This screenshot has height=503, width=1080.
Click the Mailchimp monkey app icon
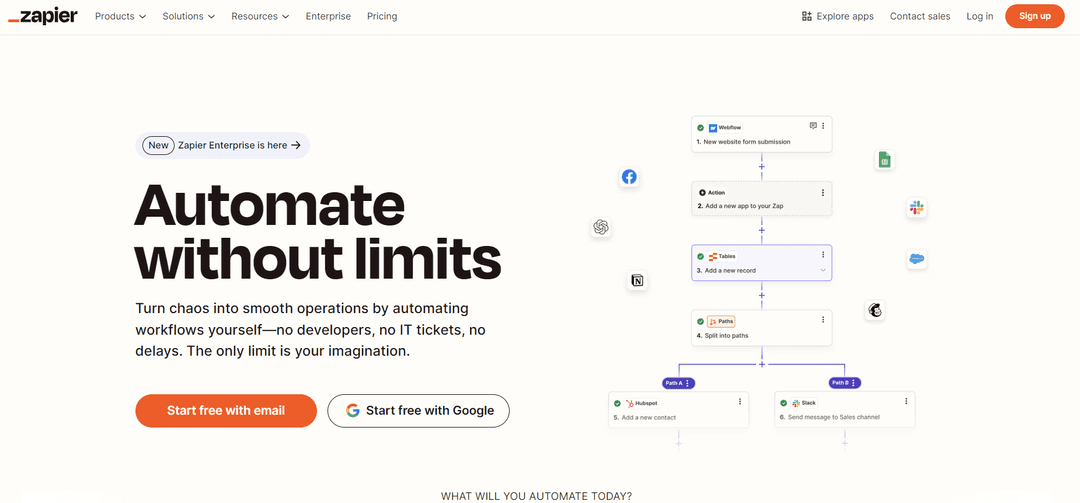point(875,310)
